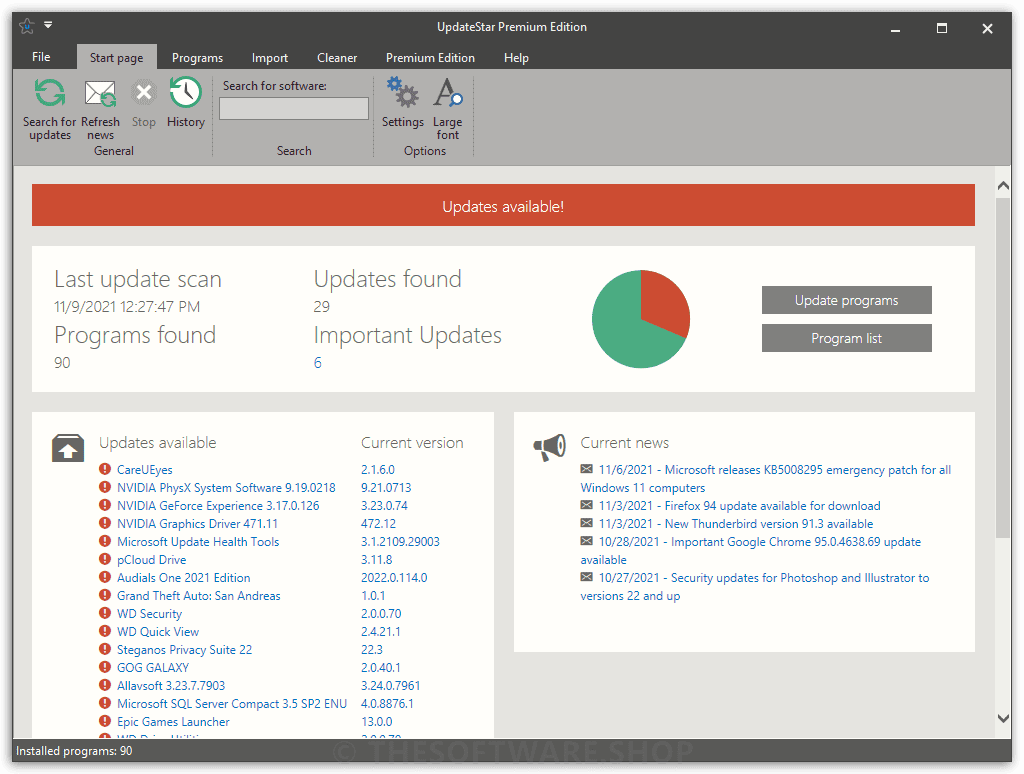Click alert icon beside Steganos Privacy Suite

pyautogui.click(x=104, y=649)
